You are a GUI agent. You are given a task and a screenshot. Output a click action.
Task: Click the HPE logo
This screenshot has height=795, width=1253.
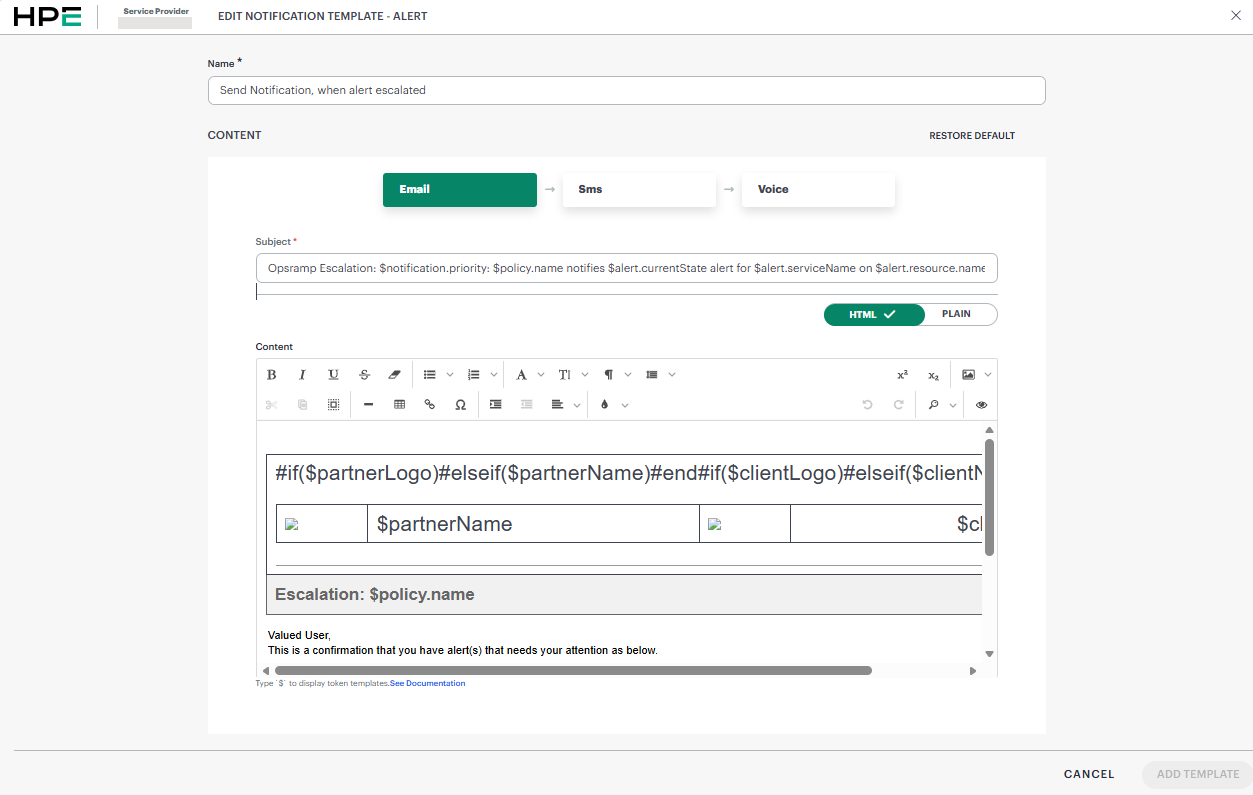[48, 16]
